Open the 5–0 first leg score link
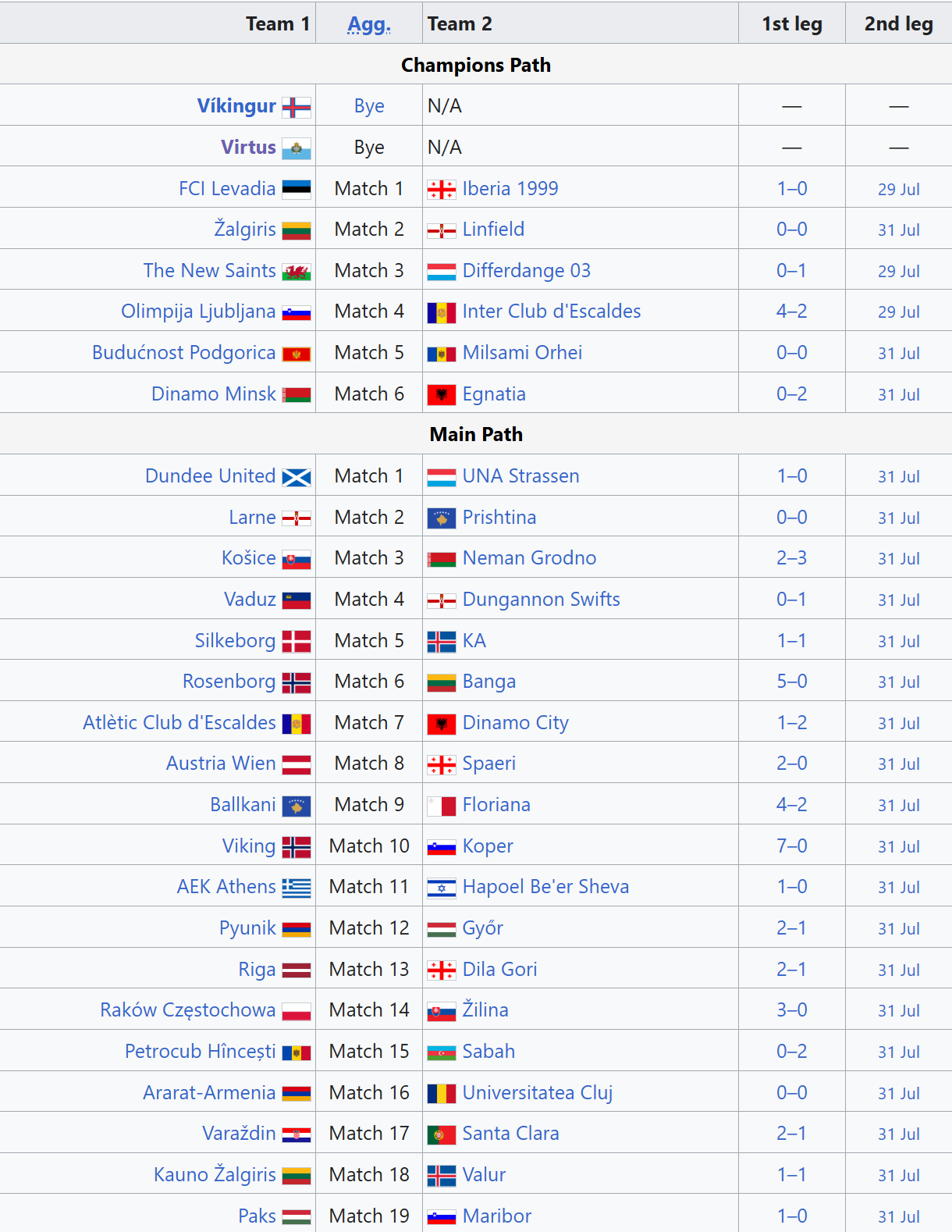952x1232 pixels. click(792, 682)
